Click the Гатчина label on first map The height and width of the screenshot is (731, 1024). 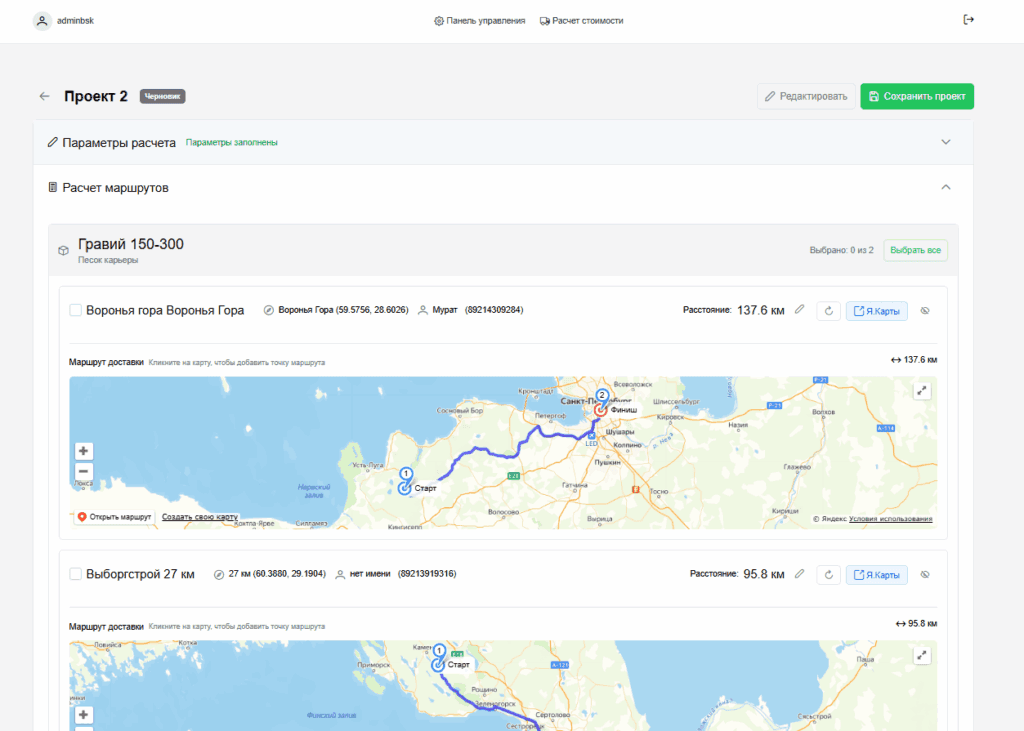pyautogui.click(x=575, y=485)
